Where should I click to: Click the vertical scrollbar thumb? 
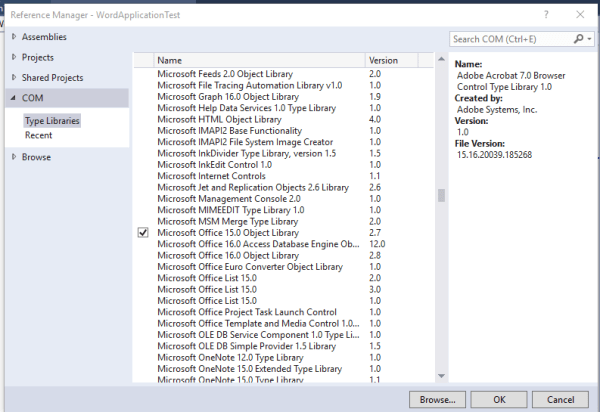(x=441, y=195)
